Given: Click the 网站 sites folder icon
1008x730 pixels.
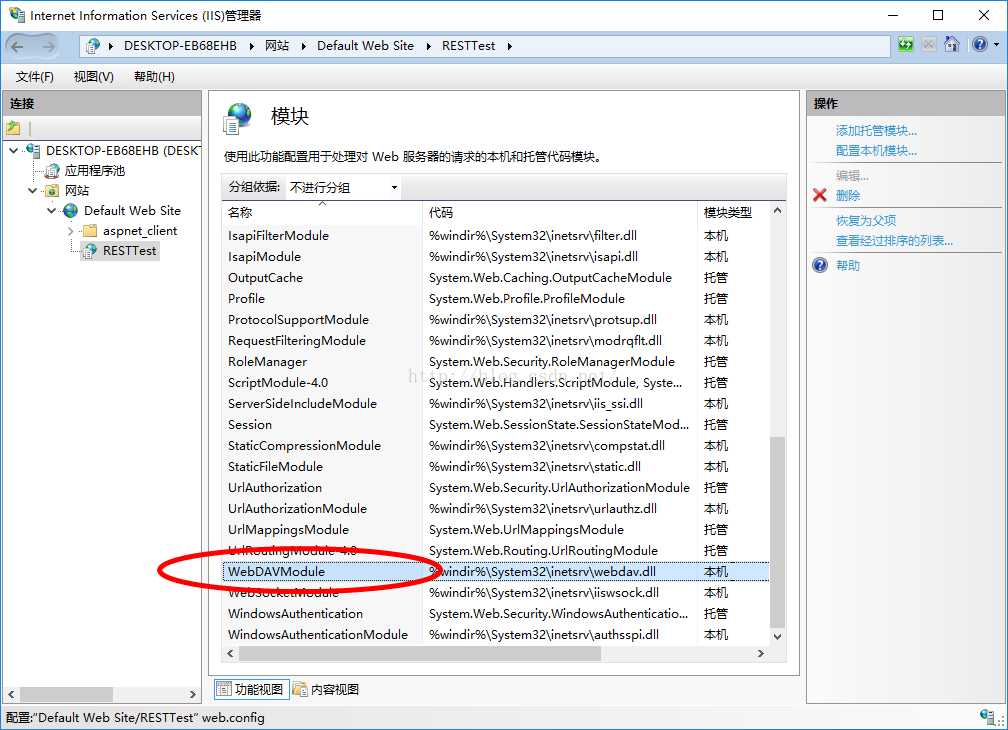Looking at the screenshot, I should (x=52, y=191).
